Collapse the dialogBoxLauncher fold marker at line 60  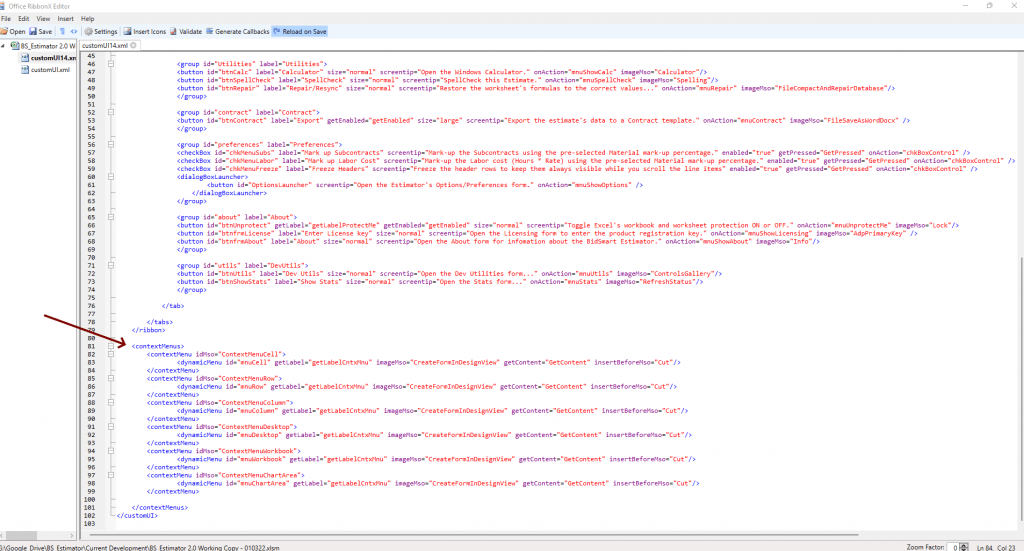click(111, 177)
